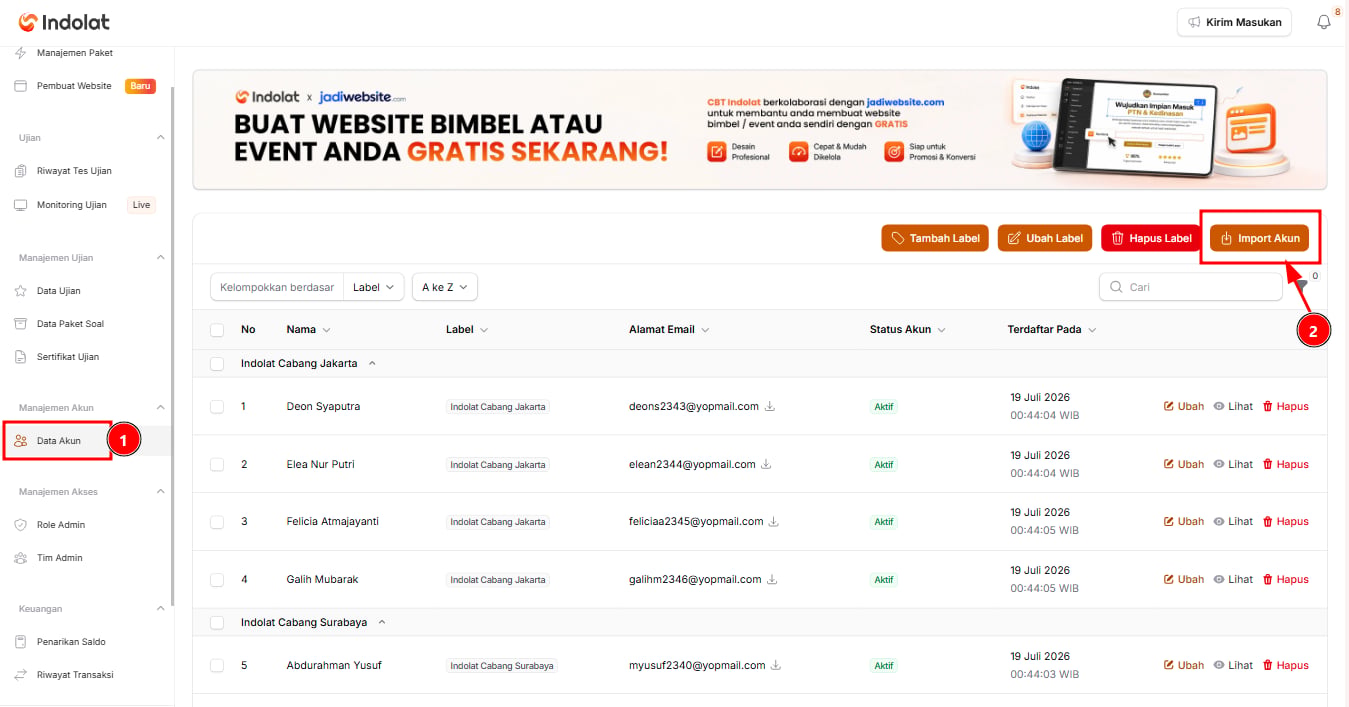Open Tim Admin menu item
This screenshot has width=1349, height=707.
coord(59,558)
